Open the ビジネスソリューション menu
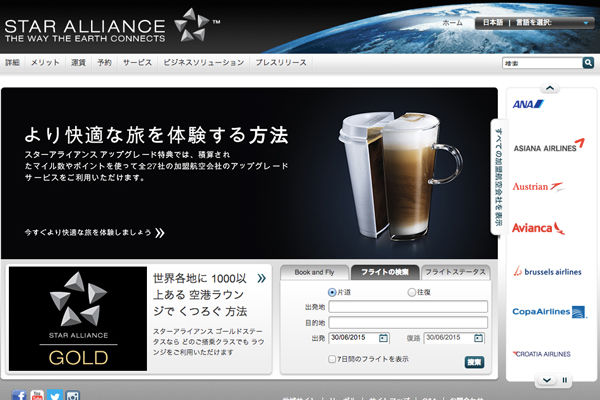The image size is (600, 400). (204, 62)
